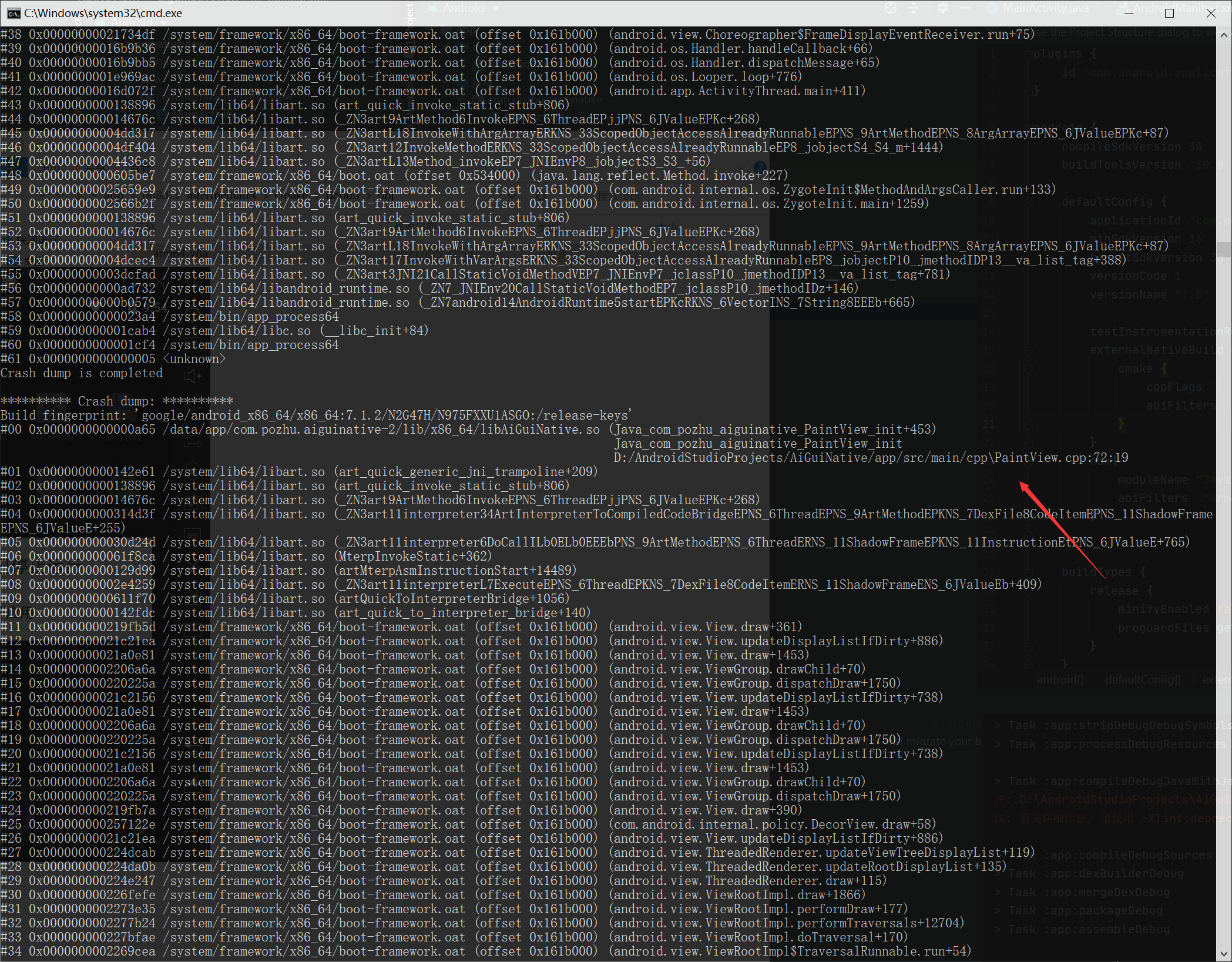Image resolution: width=1232 pixels, height=962 pixels.
Task: Click frame #31 ViewRootImpl.performDraw+177
Action: point(454,909)
